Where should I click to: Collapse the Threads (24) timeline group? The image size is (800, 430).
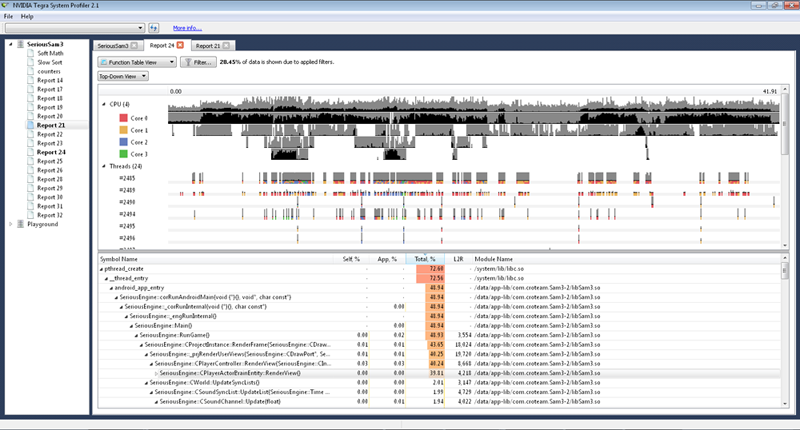click(x=104, y=166)
